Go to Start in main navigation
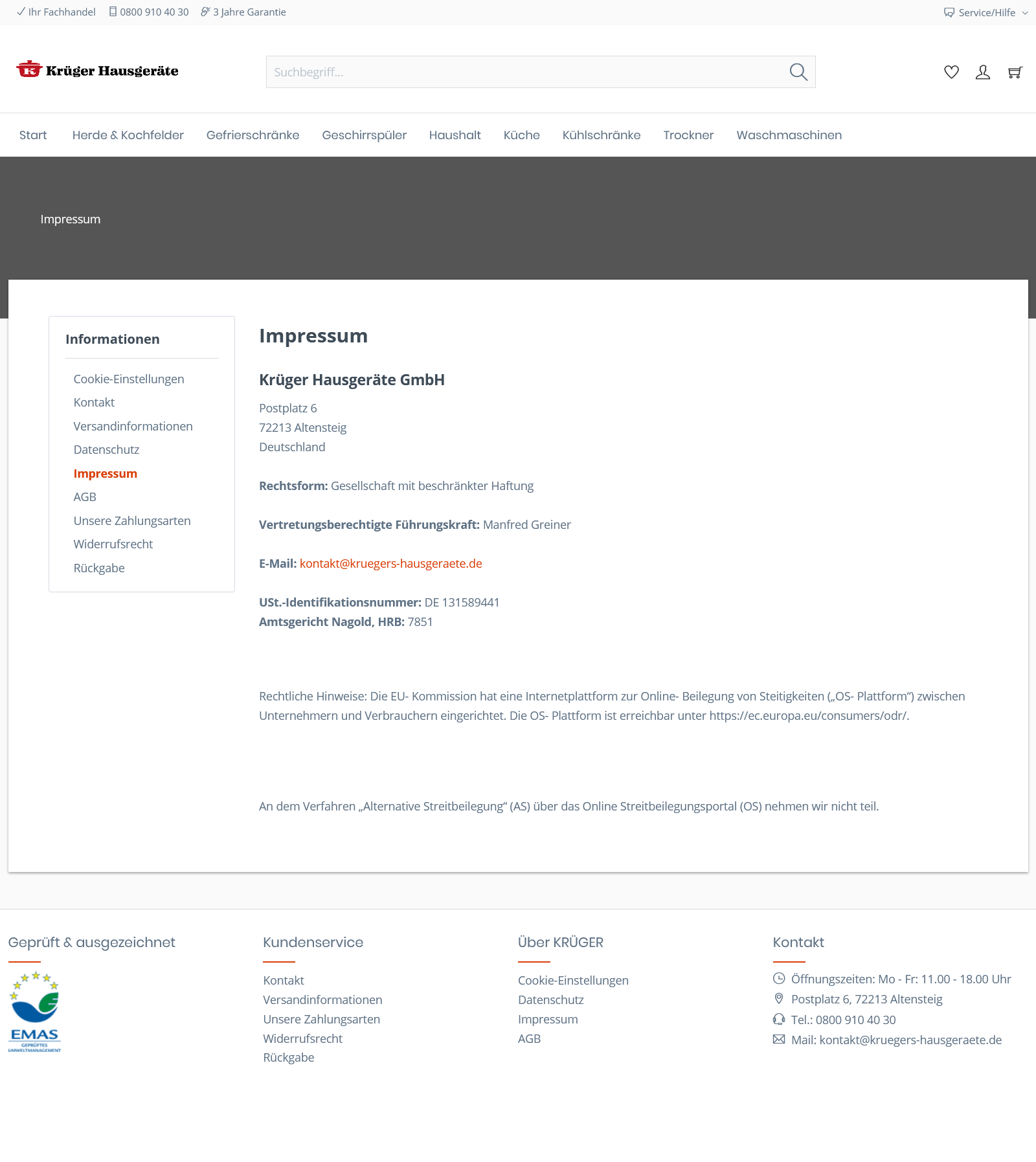Screen dimensions: 1036x1162 (x=33, y=135)
